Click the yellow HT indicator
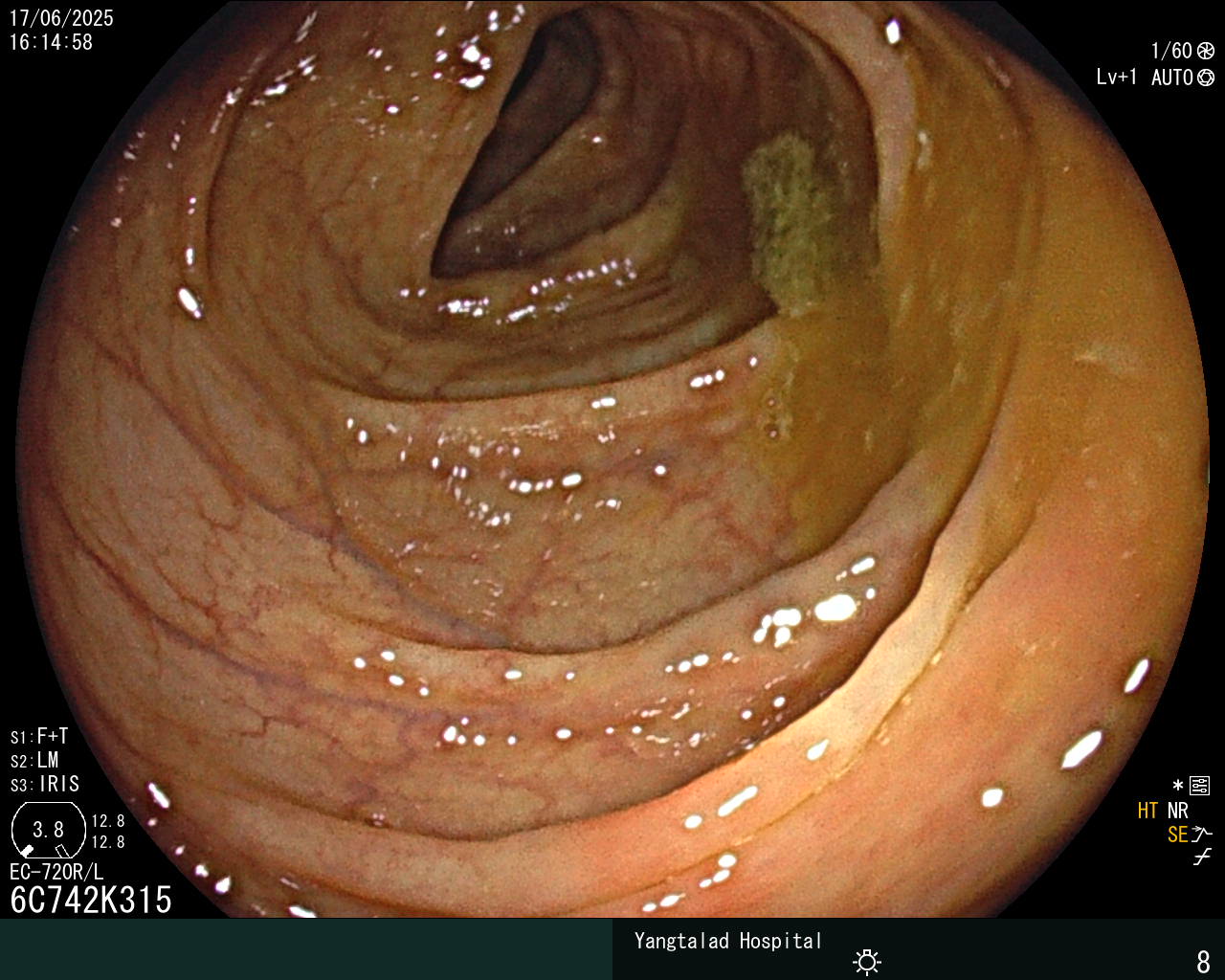The image size is (1225, 980). click(x=1147, y=811)
